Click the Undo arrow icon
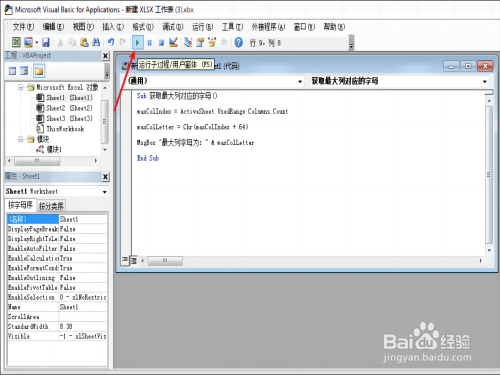Image resolution: width=500 pixels, height=375 pixels. coord(111,42)
